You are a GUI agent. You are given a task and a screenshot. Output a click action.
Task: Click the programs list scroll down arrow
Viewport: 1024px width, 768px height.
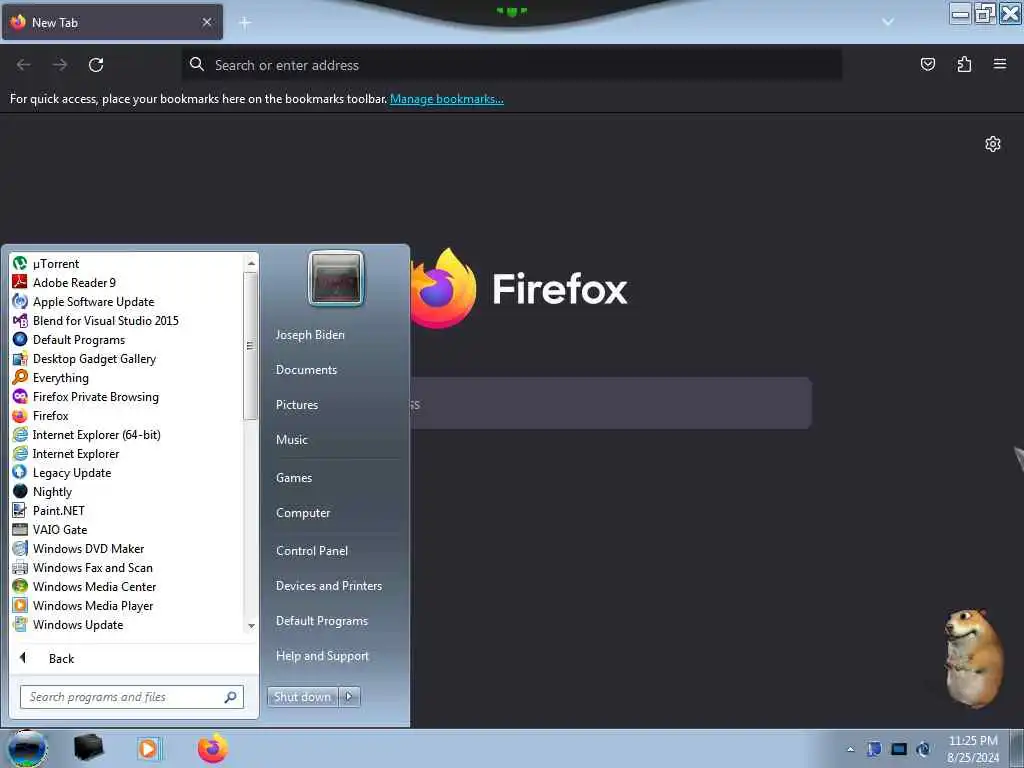251,626
